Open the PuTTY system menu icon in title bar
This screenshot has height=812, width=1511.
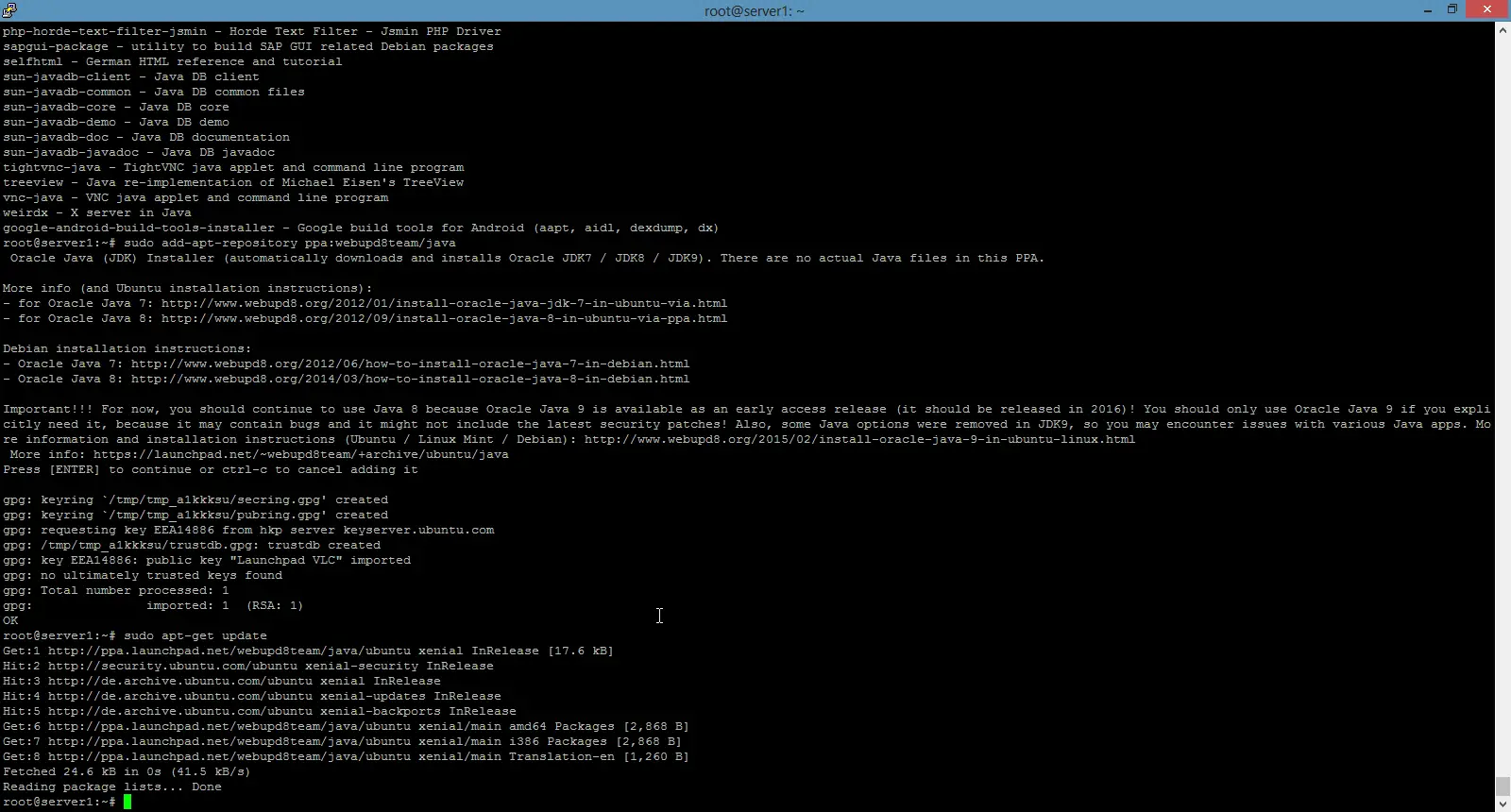[x=9, y=9]
